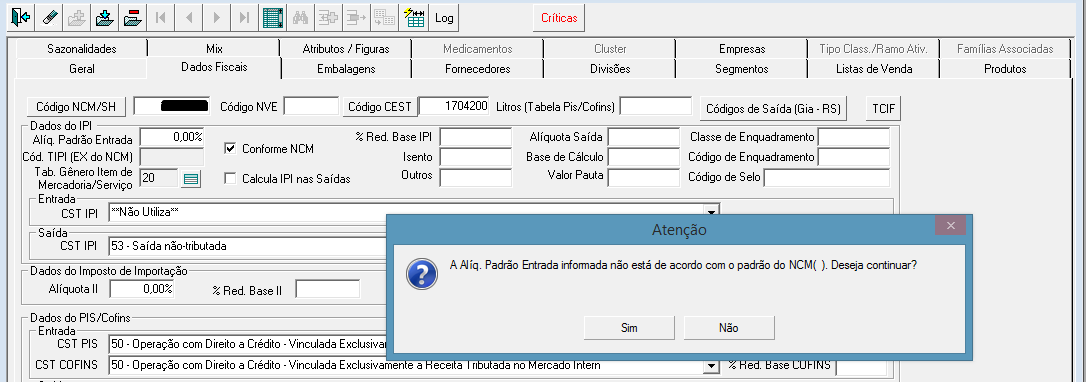Click the % Red. Base II field
The image size is (1086, 382).
coord(328,289)
